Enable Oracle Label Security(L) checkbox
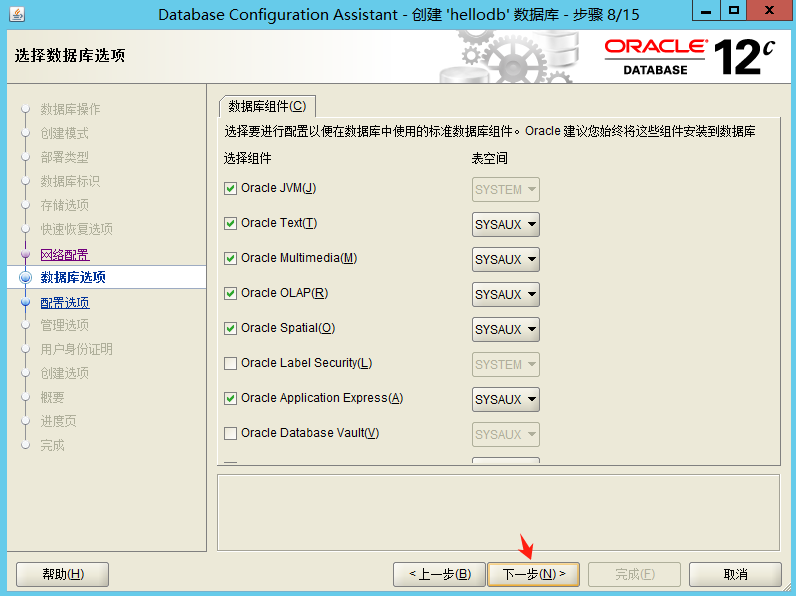 (x=230, y=363)
